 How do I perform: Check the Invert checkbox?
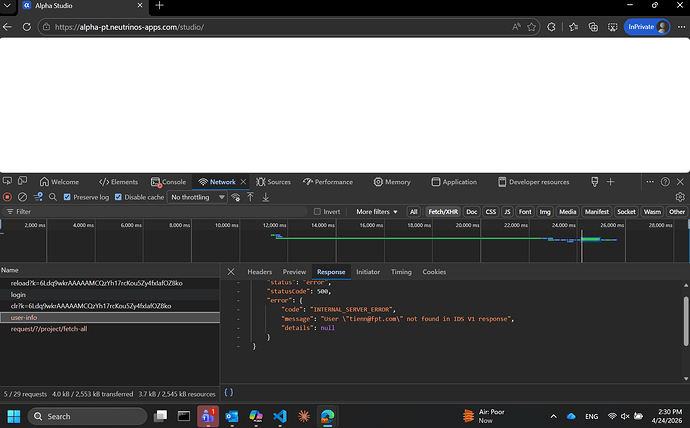(x=317, y=212)
